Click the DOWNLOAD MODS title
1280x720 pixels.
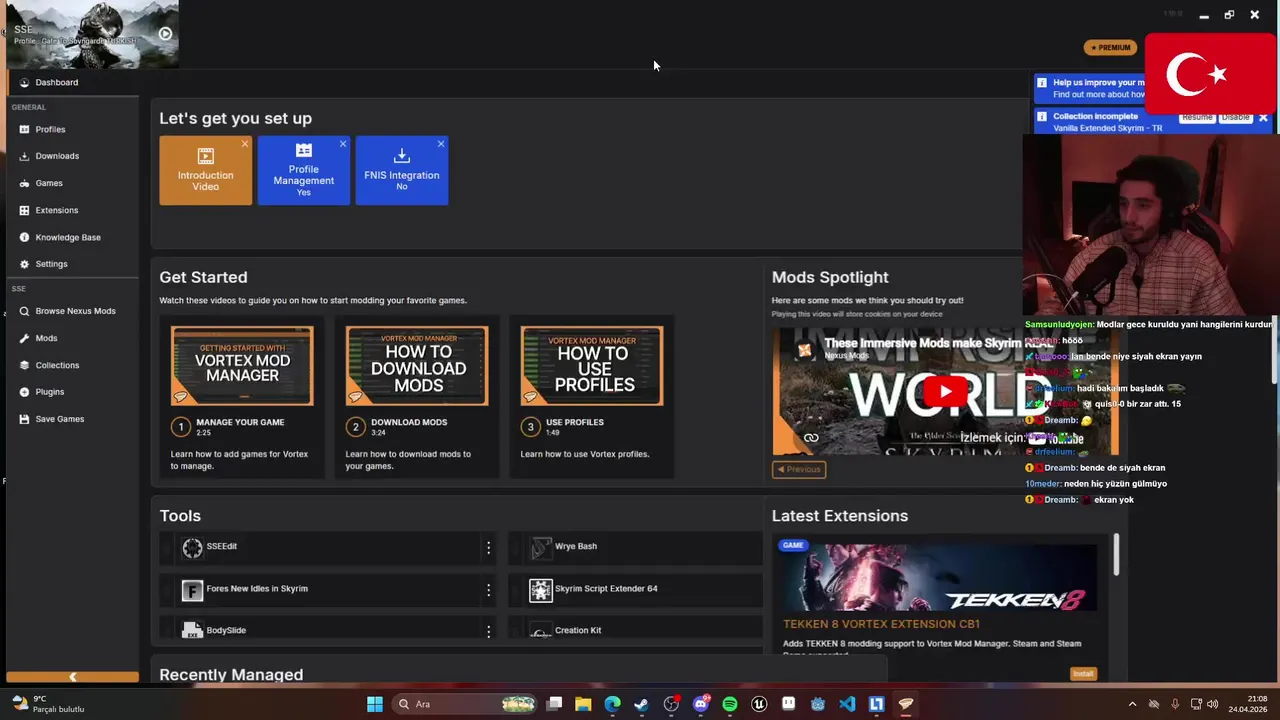(409, 422)
